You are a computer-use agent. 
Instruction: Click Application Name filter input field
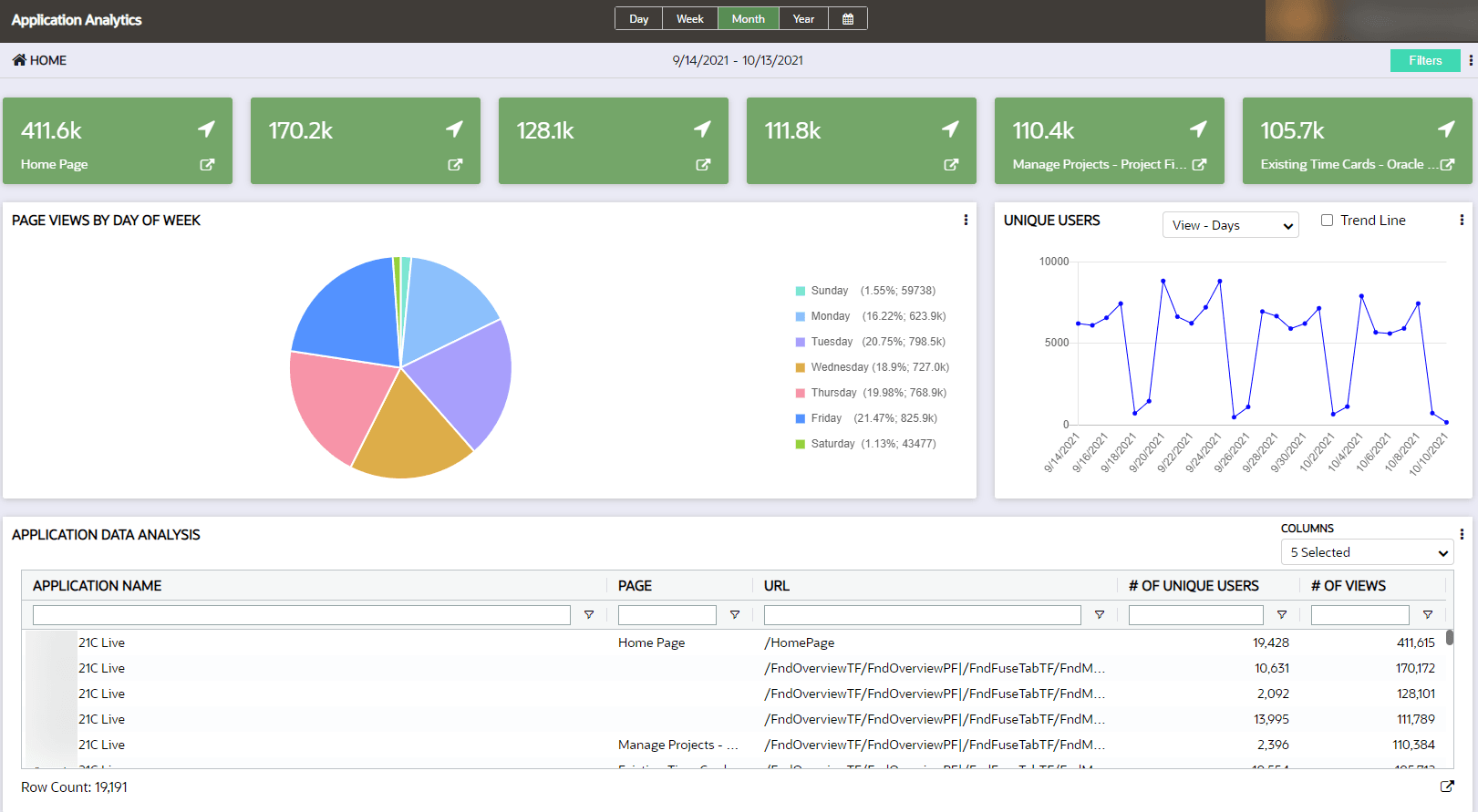tap(302, 615)
